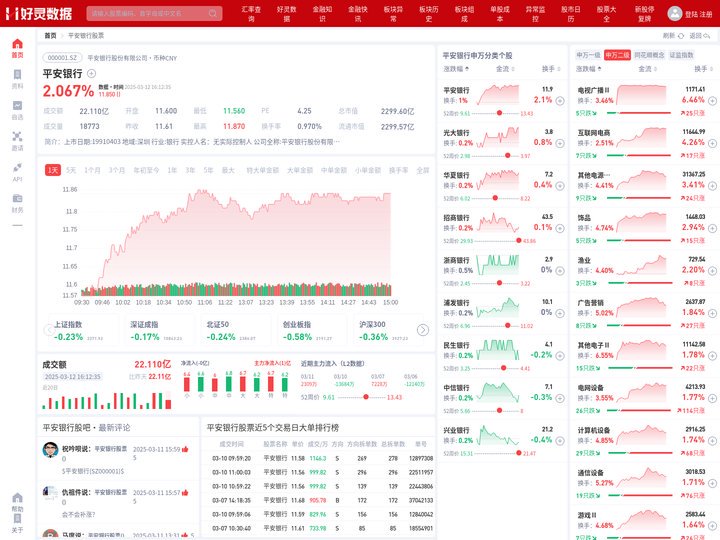The image size is (720, 540).
Task: Like the comment by 祝吟啦说
Action: [x=185, y=449]
